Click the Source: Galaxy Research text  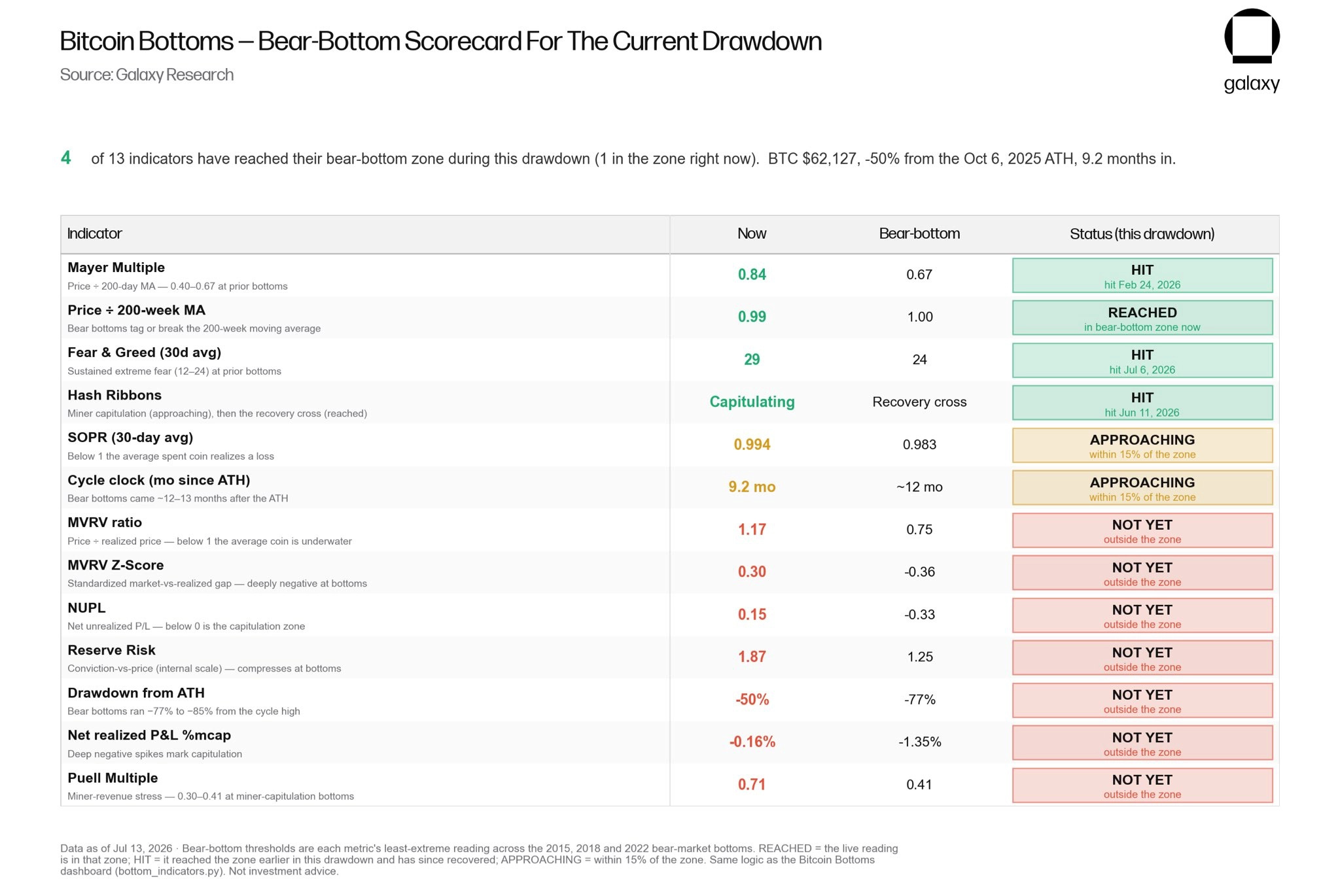(x=147, y=75)
